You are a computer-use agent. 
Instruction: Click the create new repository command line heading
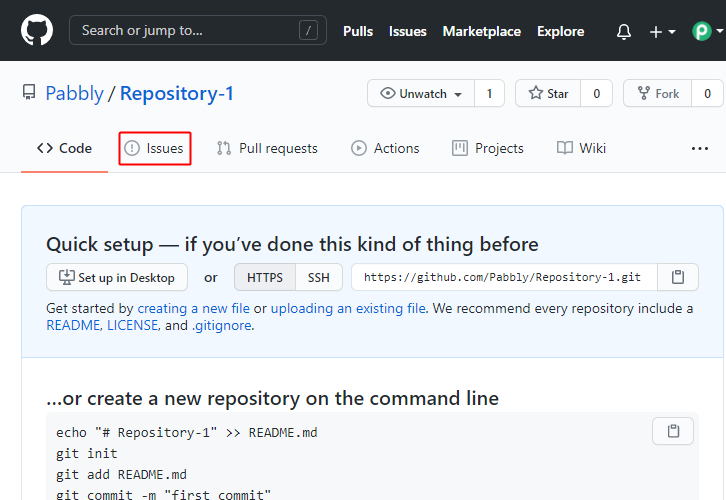point(273,399)
